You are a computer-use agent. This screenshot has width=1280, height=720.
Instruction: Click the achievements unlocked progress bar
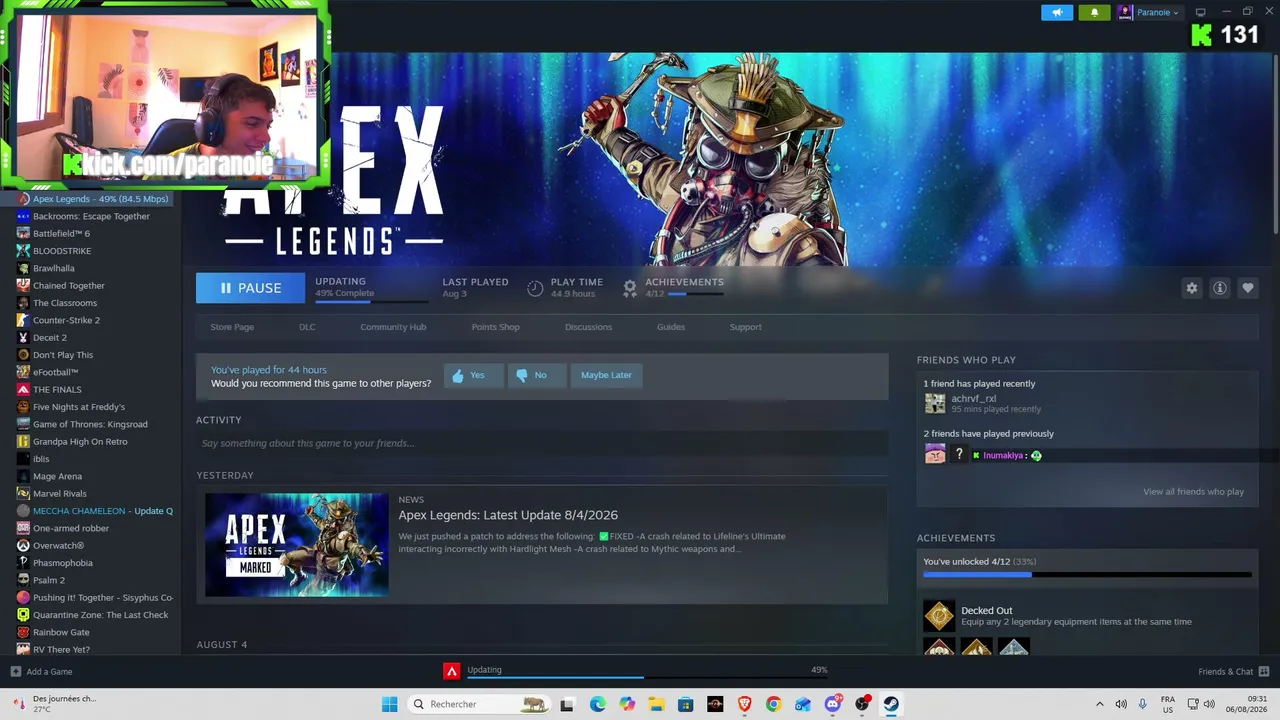(x=1087, y=575)
